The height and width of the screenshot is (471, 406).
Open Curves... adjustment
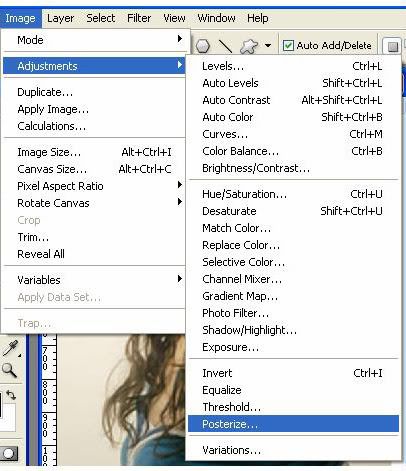point(293,134)
